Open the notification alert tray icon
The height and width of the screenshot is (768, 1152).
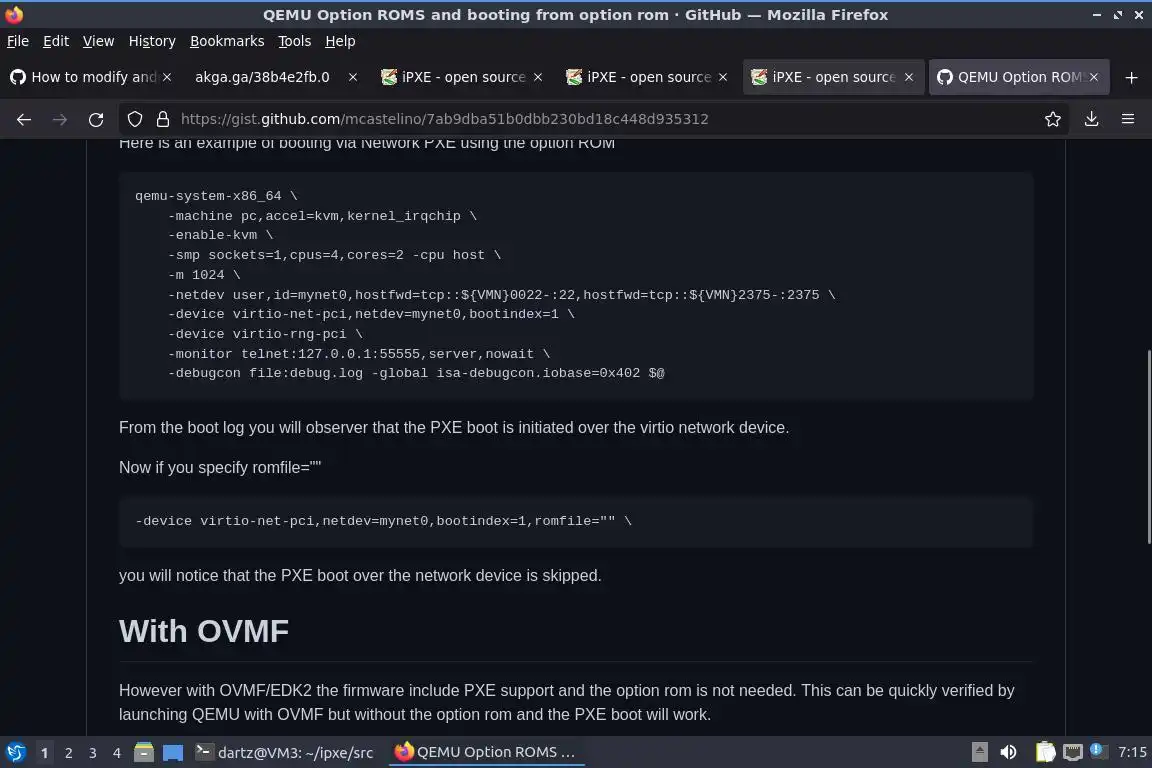1097,750
